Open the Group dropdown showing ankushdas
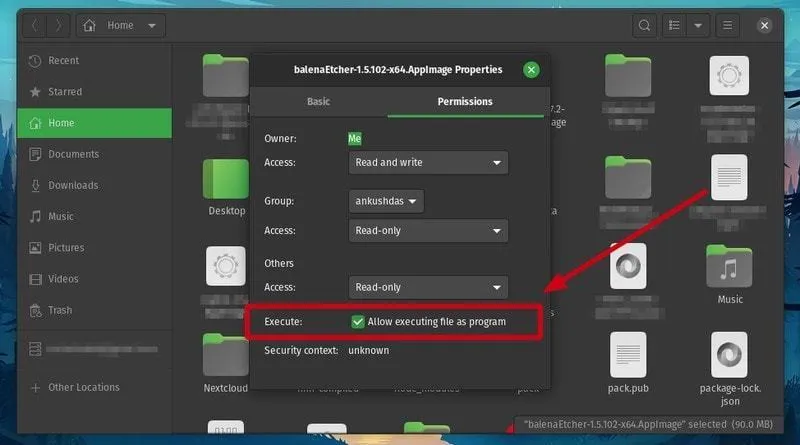800x445 pixels. [x=386, y=200]
